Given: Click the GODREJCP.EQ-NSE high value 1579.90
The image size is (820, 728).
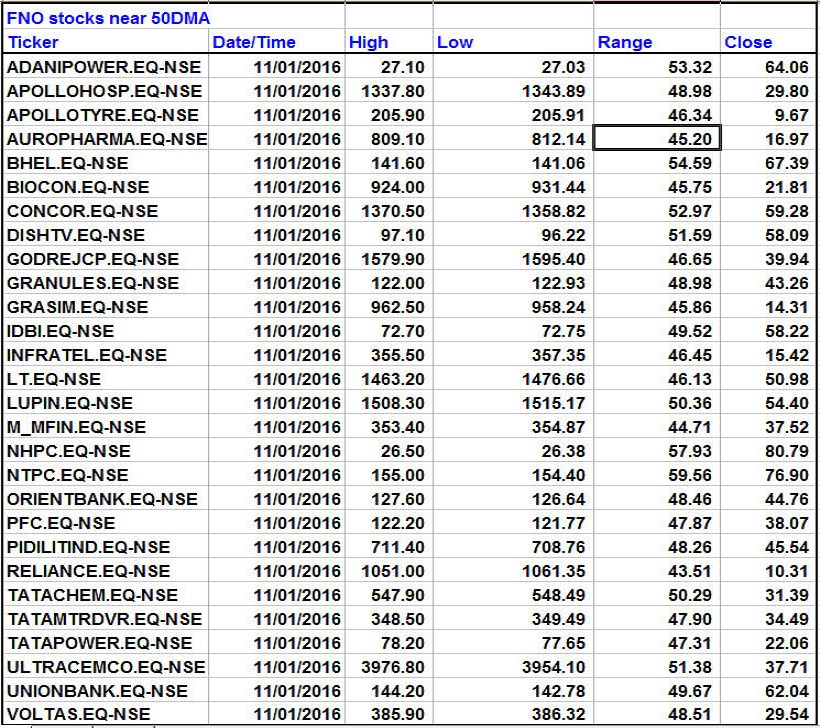Looking at the screenshot, I should (387, 258).
